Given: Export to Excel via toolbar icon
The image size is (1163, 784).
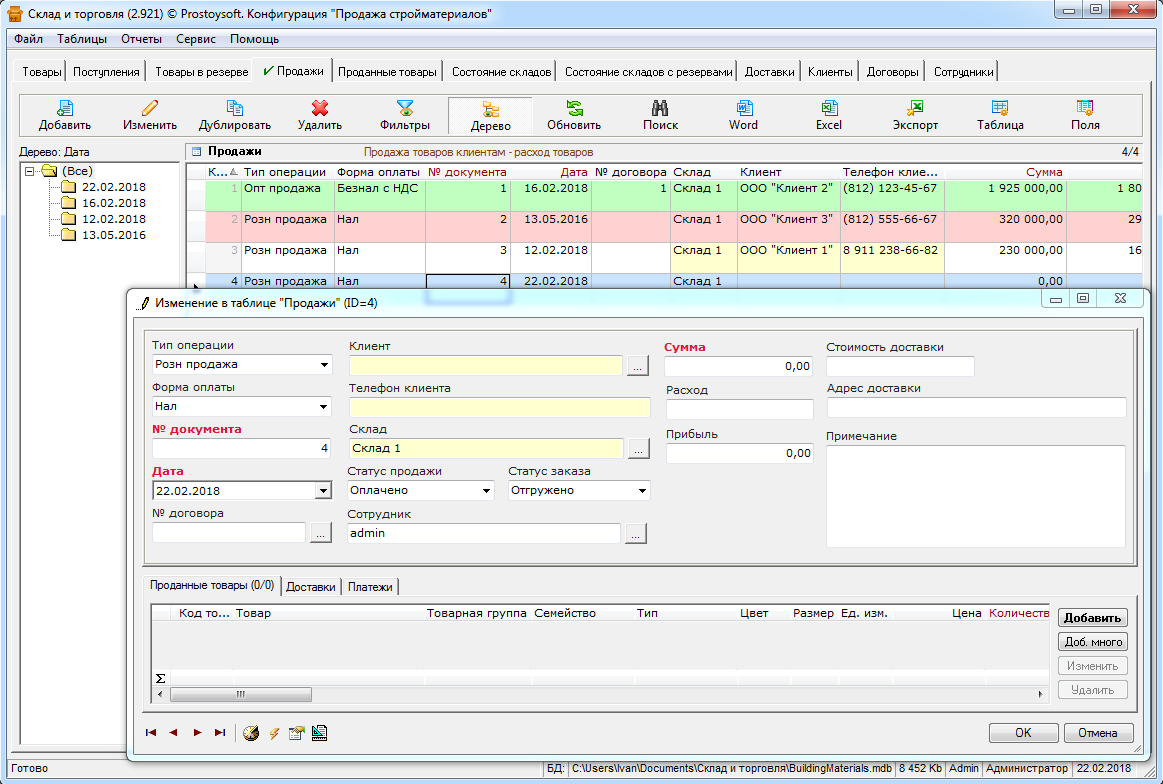Looking at the screenshot, I should [x=829, y=108].
